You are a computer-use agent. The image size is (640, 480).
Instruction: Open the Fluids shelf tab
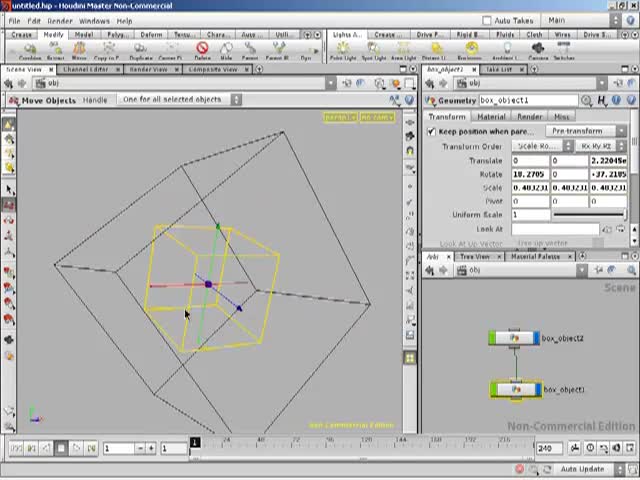point(505,35)
